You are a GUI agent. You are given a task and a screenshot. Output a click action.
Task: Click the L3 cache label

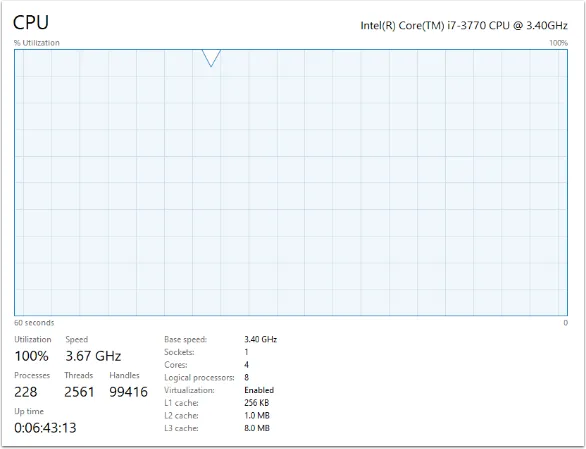pos(181,428)
